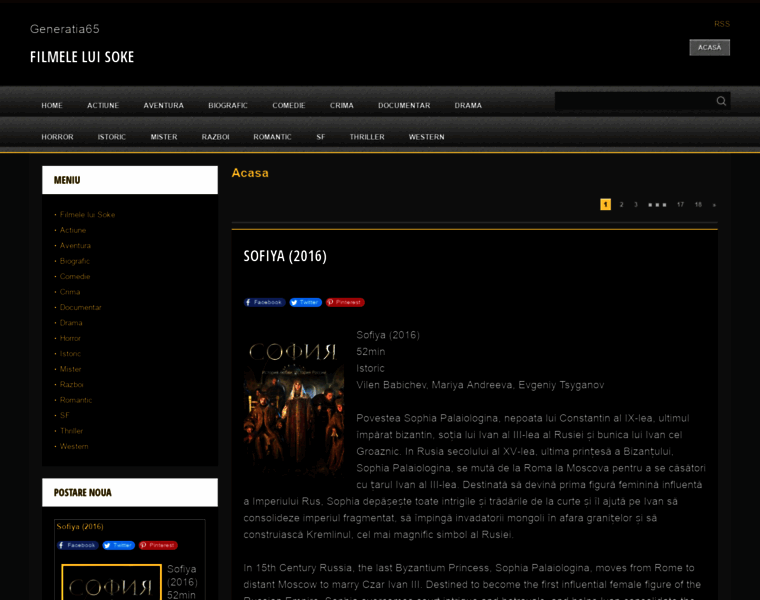Go to pagination page 3
760x600 pixels.
(x=636, y=205)
